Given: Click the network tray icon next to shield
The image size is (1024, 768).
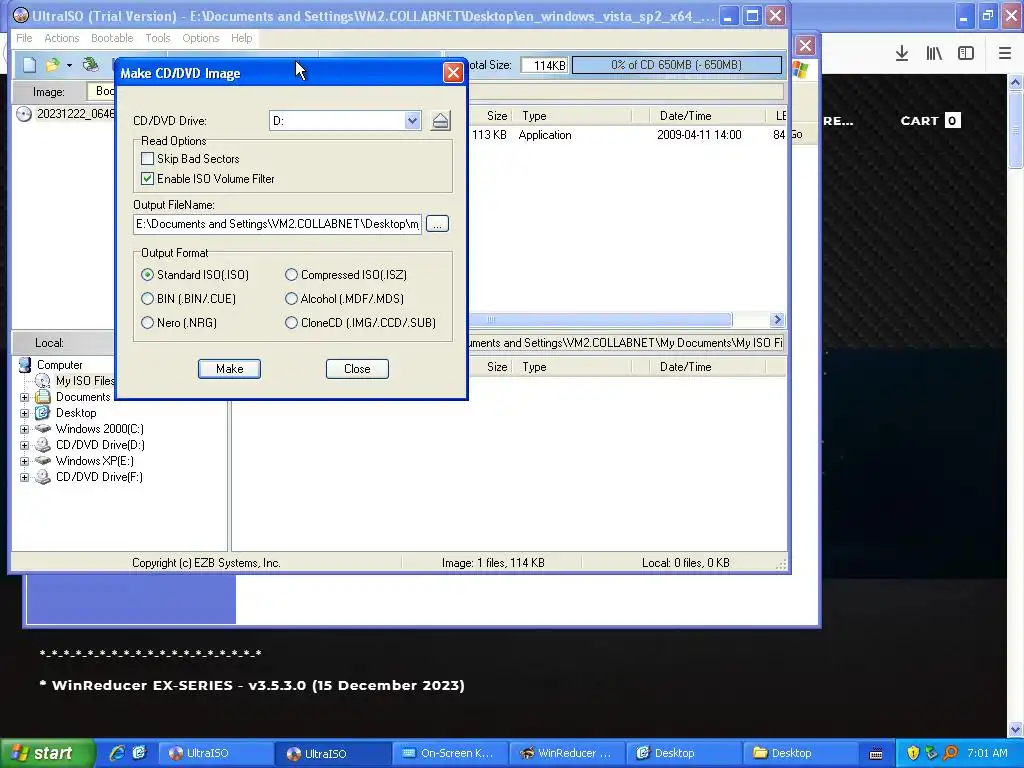Looking at the screenshot, I should [x=932, y=753].
